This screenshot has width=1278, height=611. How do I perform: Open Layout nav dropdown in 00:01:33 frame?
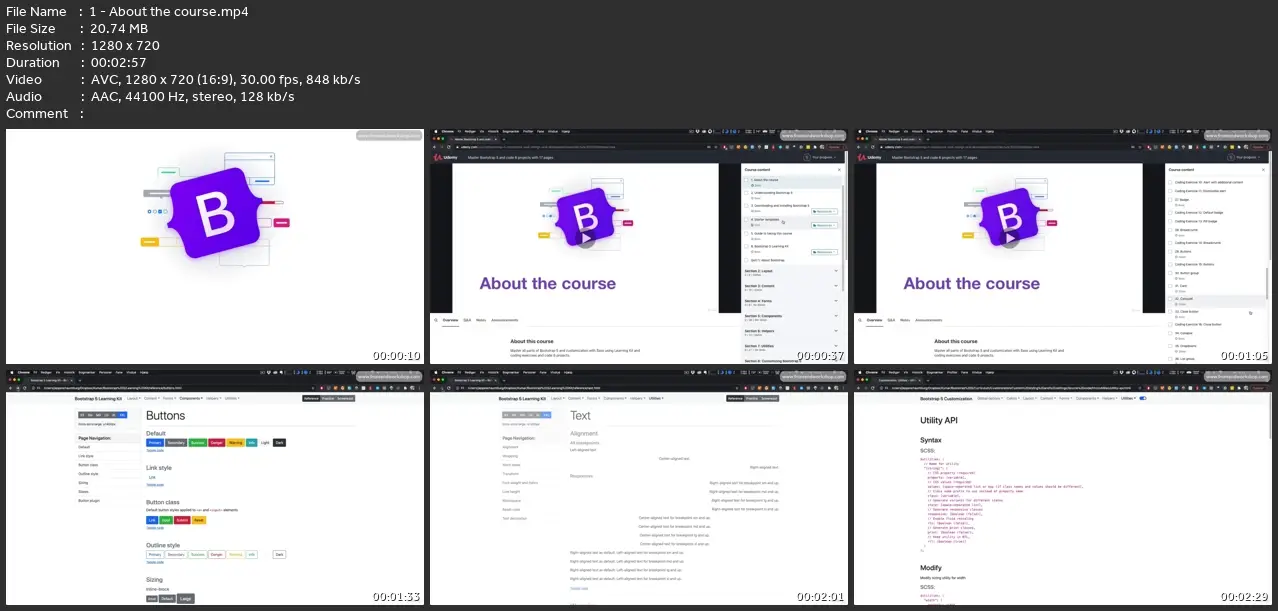click(134, 398)
